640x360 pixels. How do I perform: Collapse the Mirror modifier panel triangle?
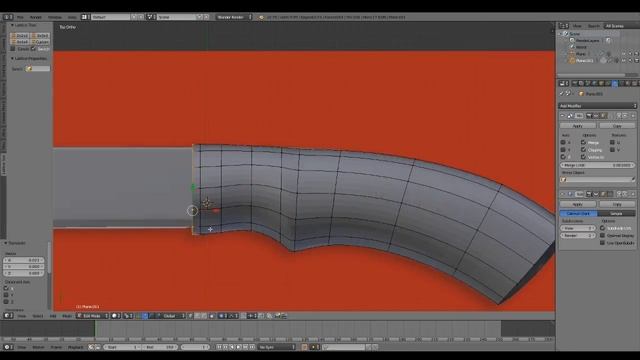point(562,116)
